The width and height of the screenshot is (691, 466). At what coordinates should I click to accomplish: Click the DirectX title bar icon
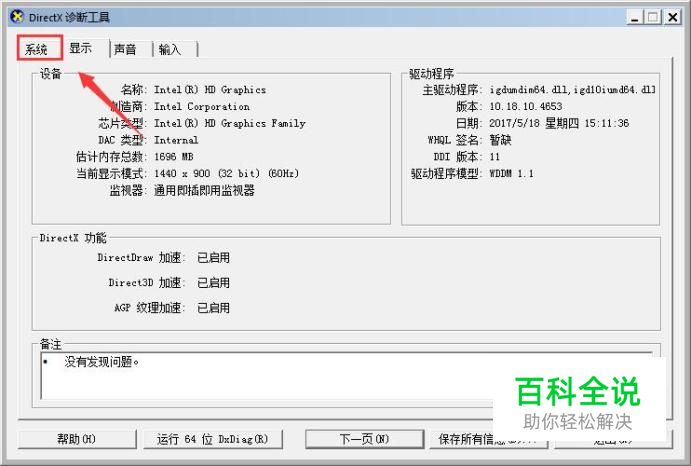click(17, 17)
